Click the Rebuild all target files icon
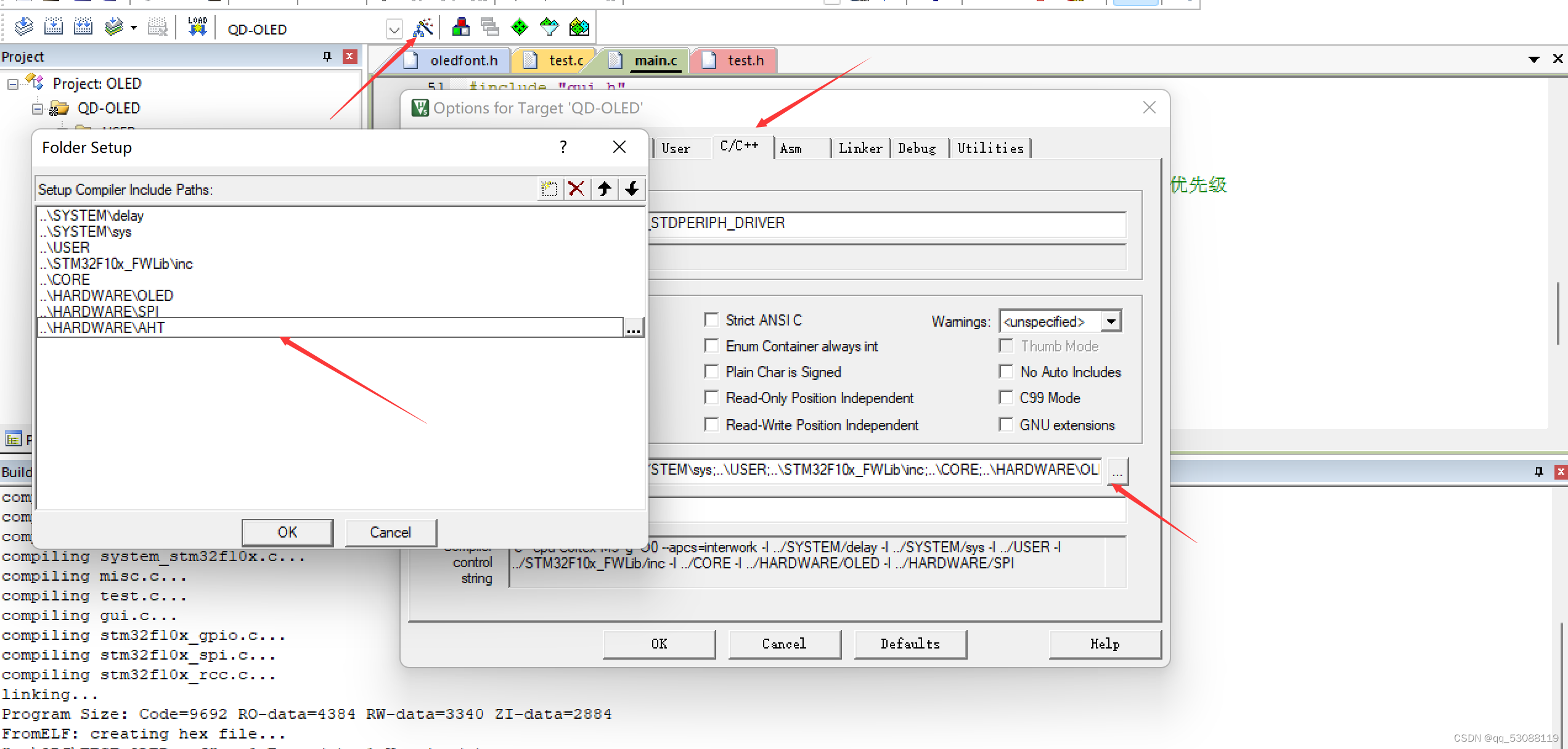Image resolution: width=1568 pixels, height=749 pixels. [x=83, y=27]
